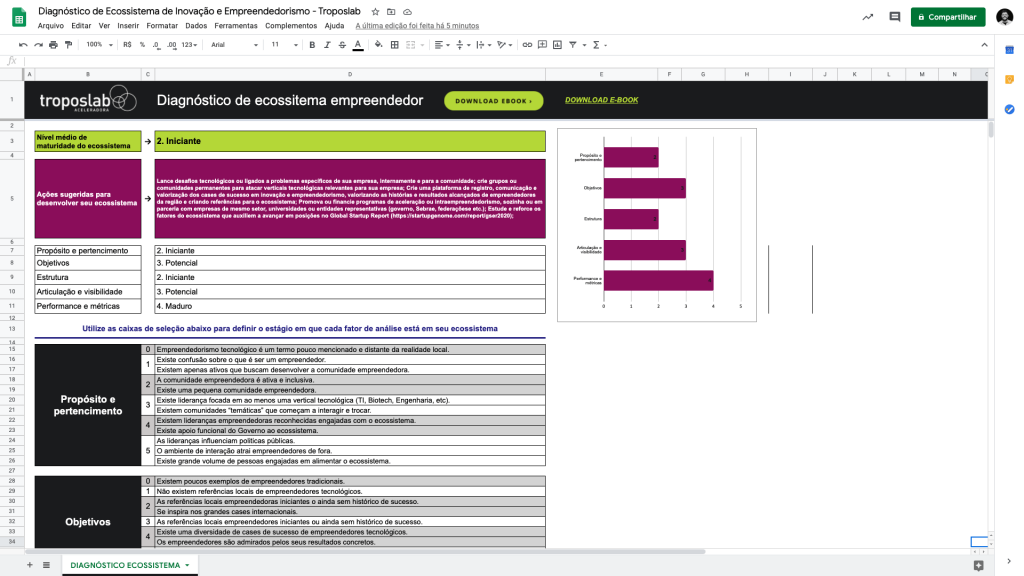Insert a chart using toolbar icon

click(x=556, y=45)
